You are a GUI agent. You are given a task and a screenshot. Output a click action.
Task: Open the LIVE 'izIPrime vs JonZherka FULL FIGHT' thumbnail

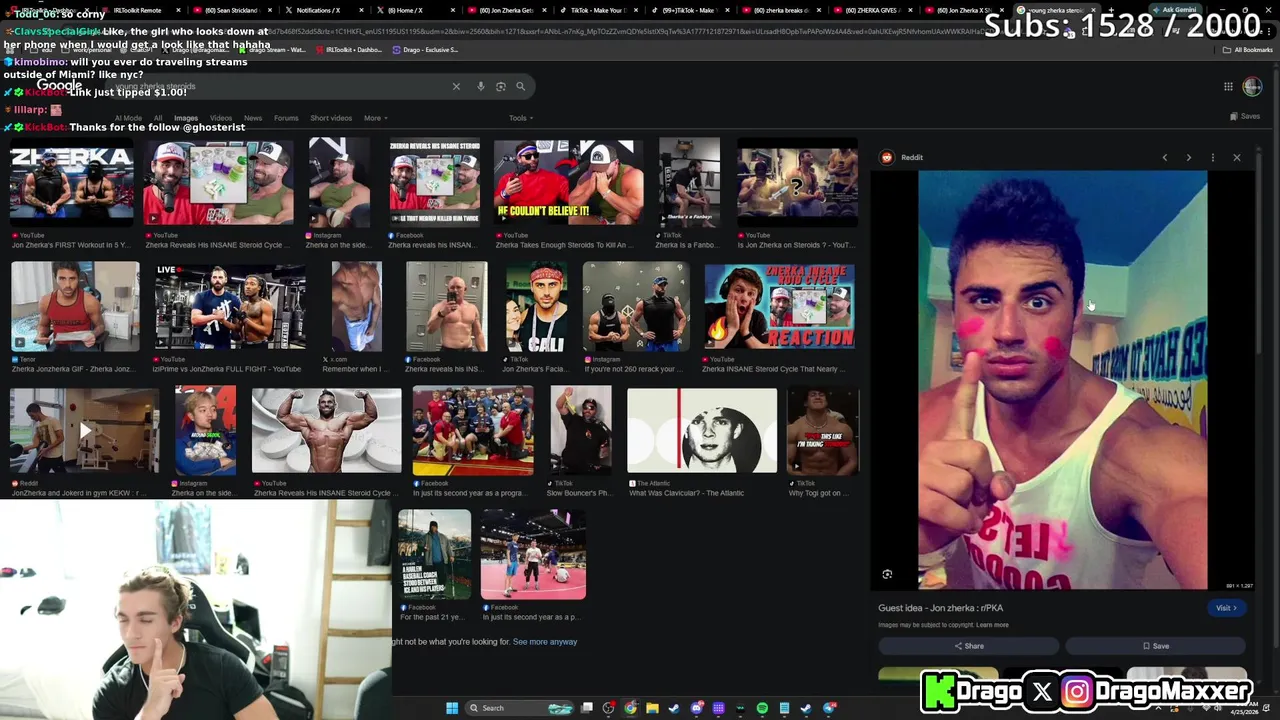click(230, 306)
